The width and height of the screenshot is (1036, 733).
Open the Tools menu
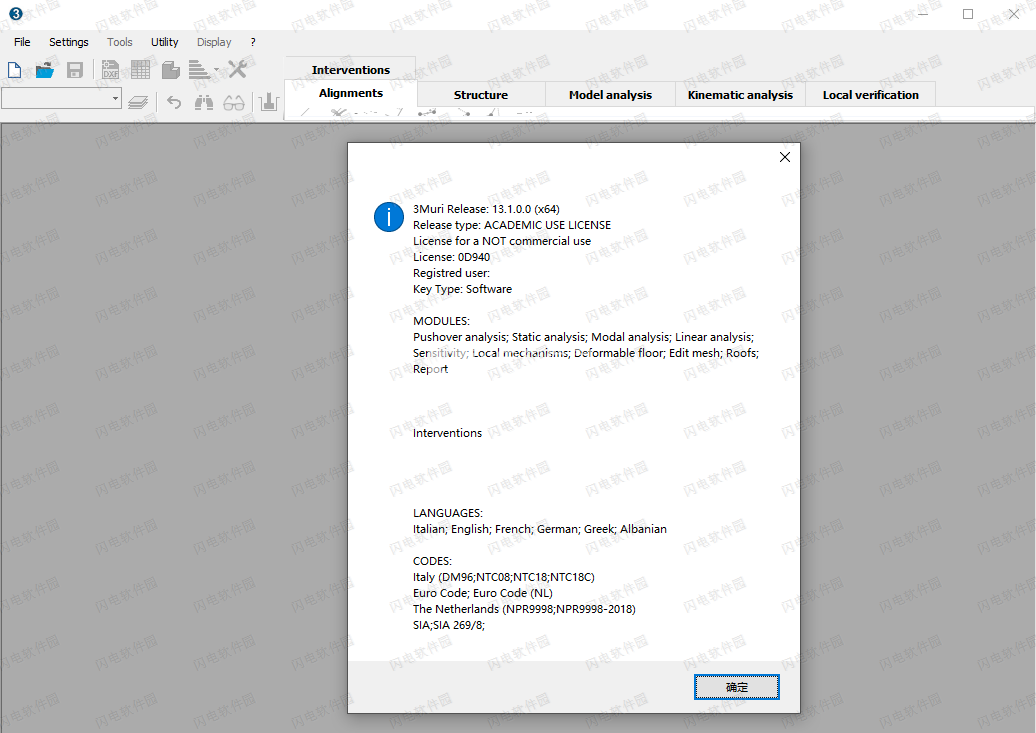tap(120, 42)
